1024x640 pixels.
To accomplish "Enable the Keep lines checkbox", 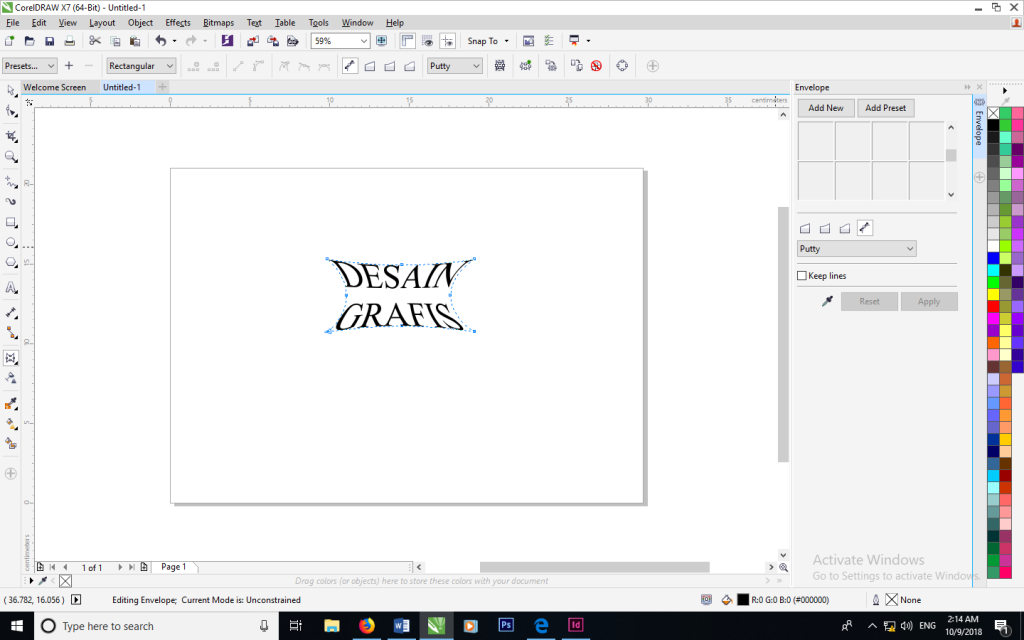I will [802, 276].
